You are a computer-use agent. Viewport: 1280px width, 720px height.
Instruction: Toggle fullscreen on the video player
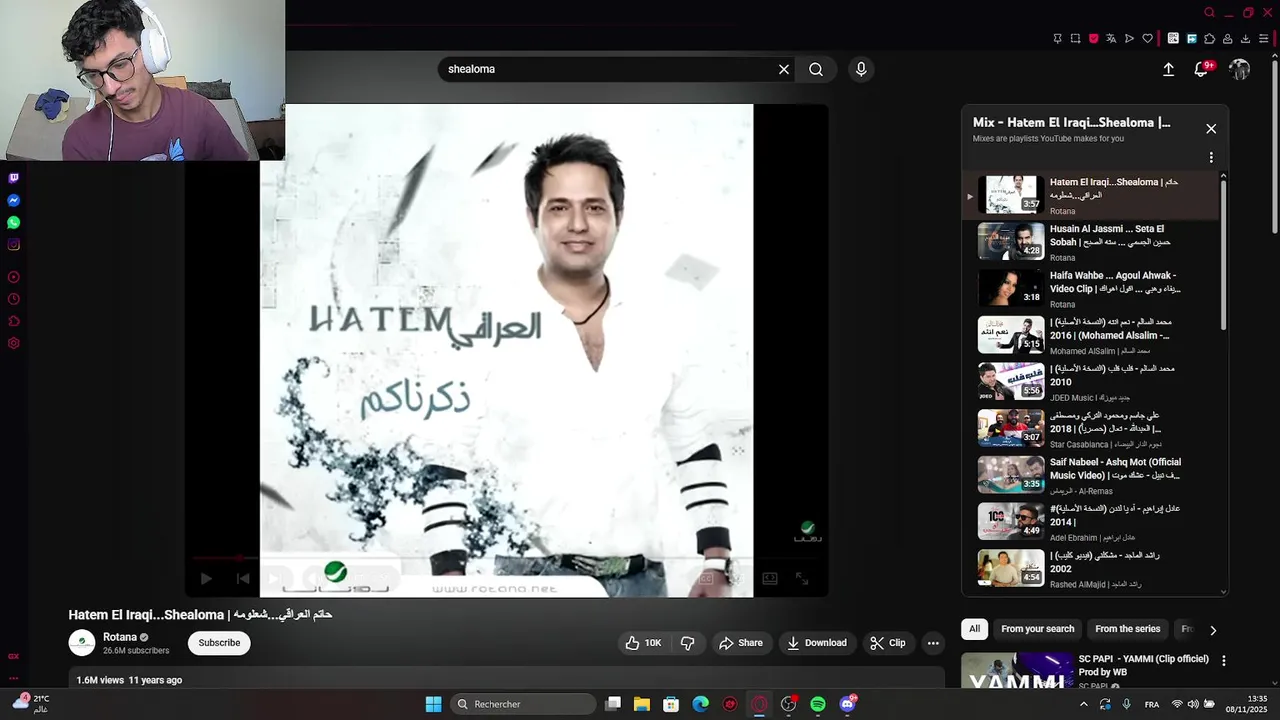pos(802,578)
